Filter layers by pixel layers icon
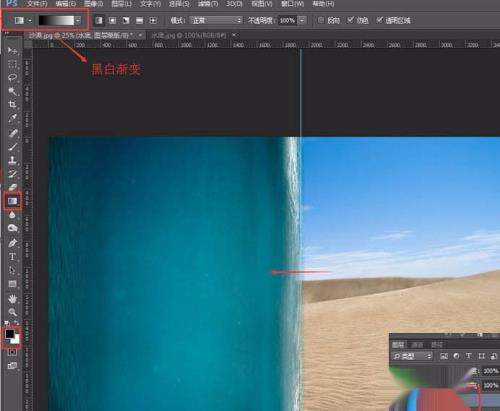This screenshot has width=500, height=411. click(444, 356)
